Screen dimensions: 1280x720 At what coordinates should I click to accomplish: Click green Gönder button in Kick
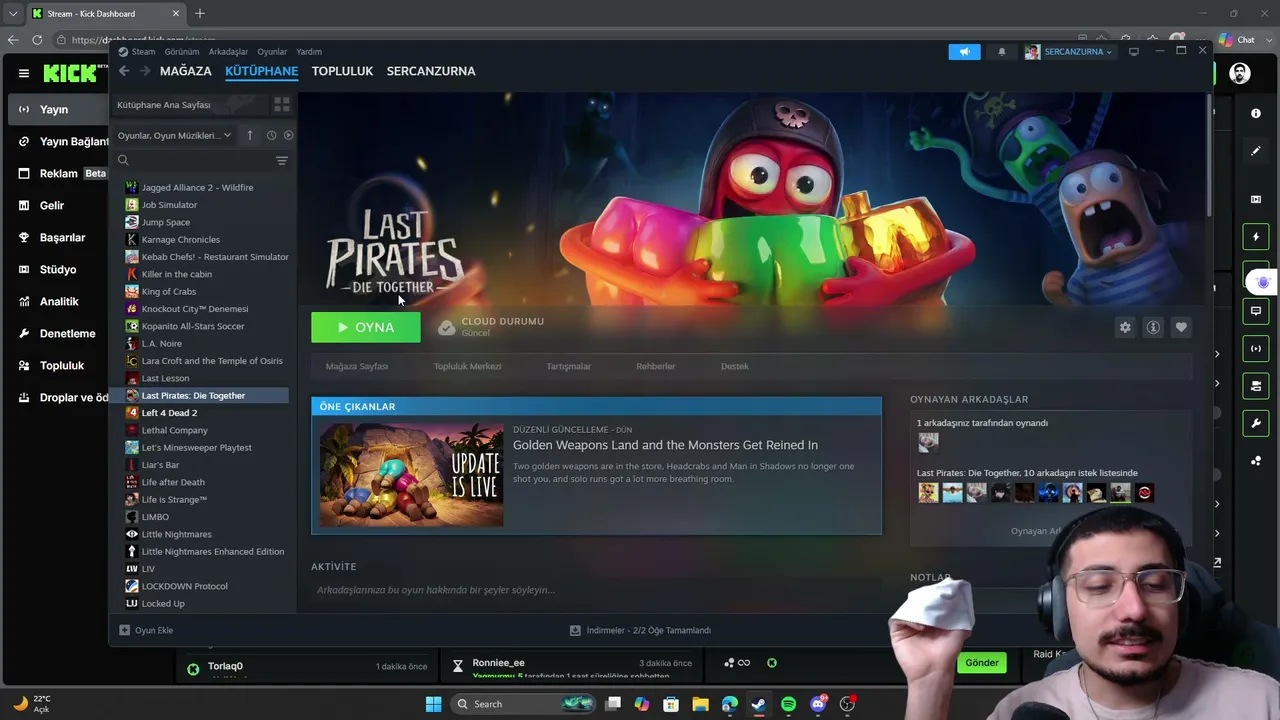click(982, 663)
